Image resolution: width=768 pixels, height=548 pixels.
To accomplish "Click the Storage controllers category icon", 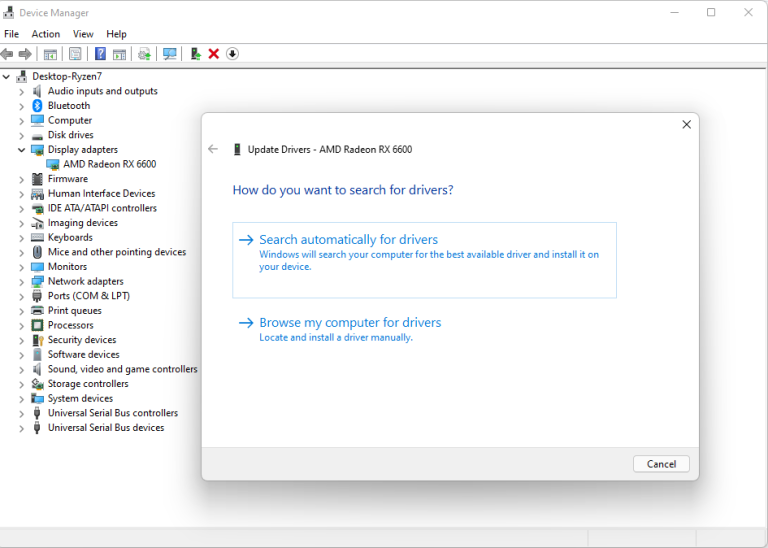I will pos(37,384).
